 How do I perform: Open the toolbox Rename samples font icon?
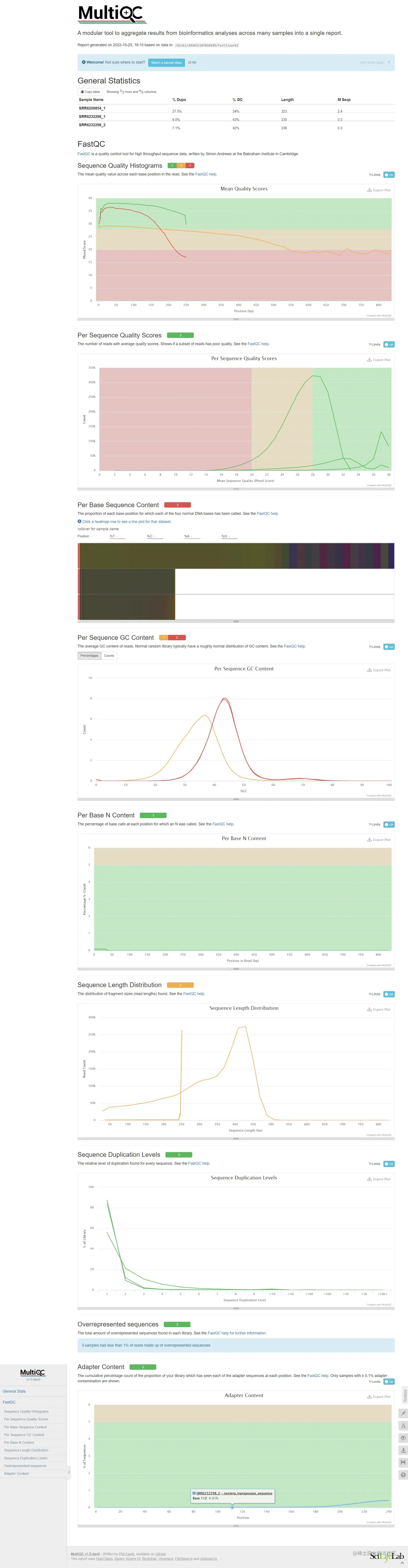tap(403, 1426)
